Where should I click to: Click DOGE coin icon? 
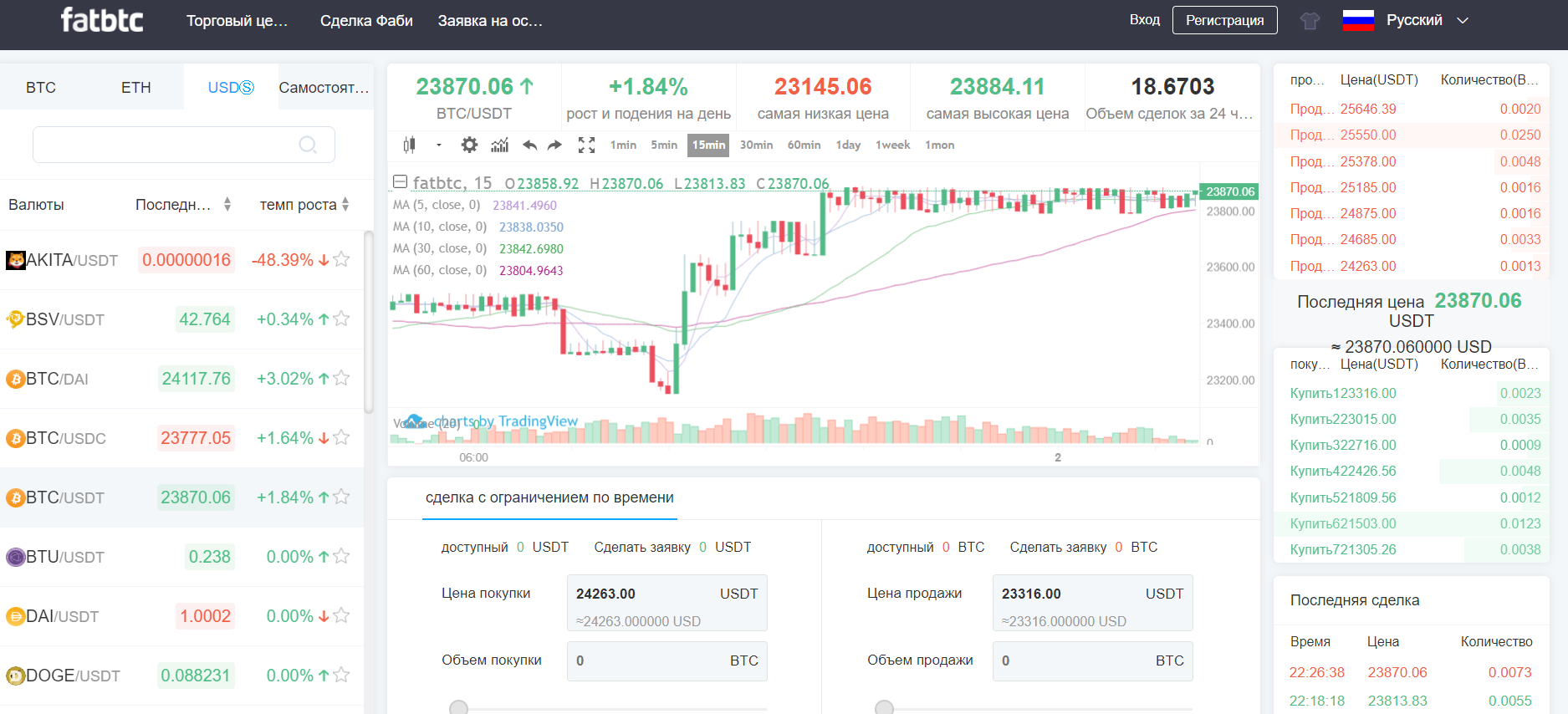[16, 676]
